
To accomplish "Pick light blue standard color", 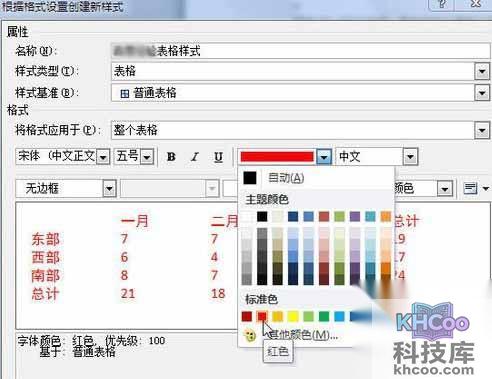I will click(x=339, y=316).
